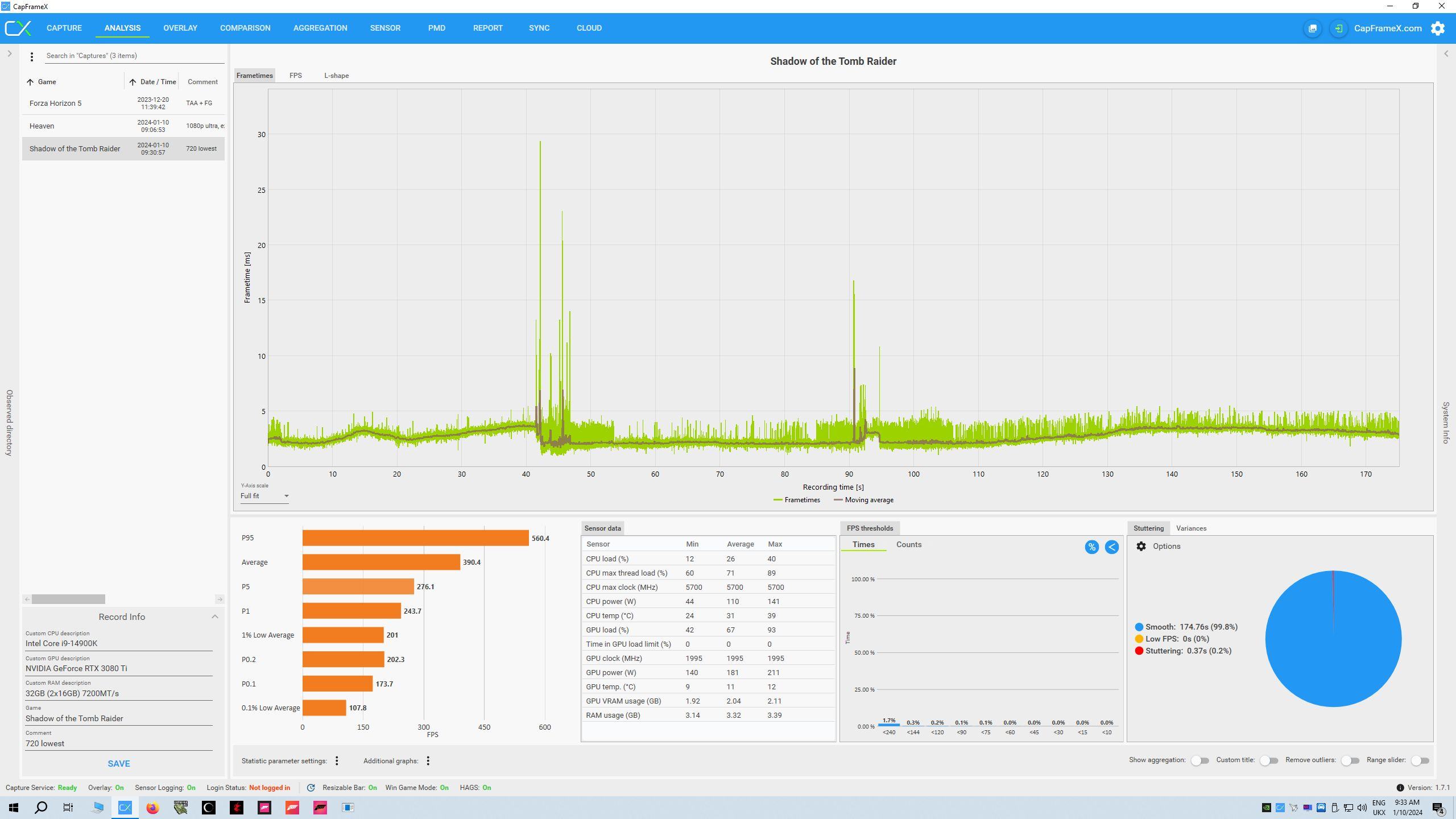The image size is (1456, 819).
Task: Select the Frametimes graph tab
Action: 254,76
